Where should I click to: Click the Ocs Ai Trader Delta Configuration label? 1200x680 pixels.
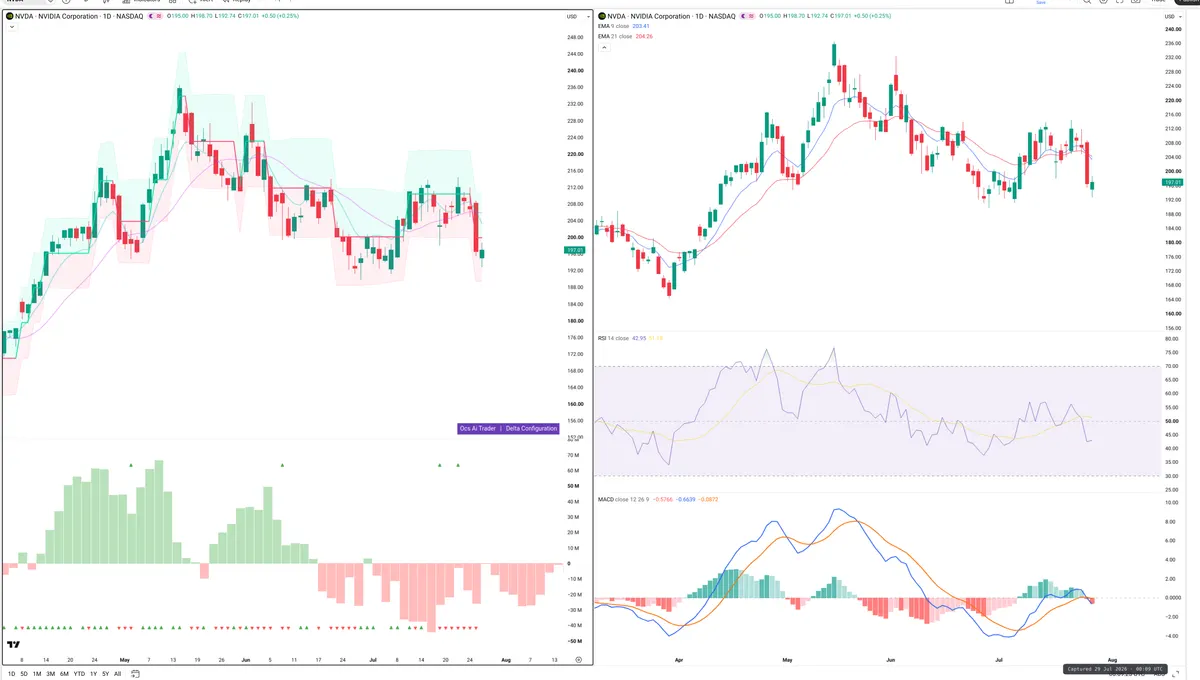click(x=508, y=428)
